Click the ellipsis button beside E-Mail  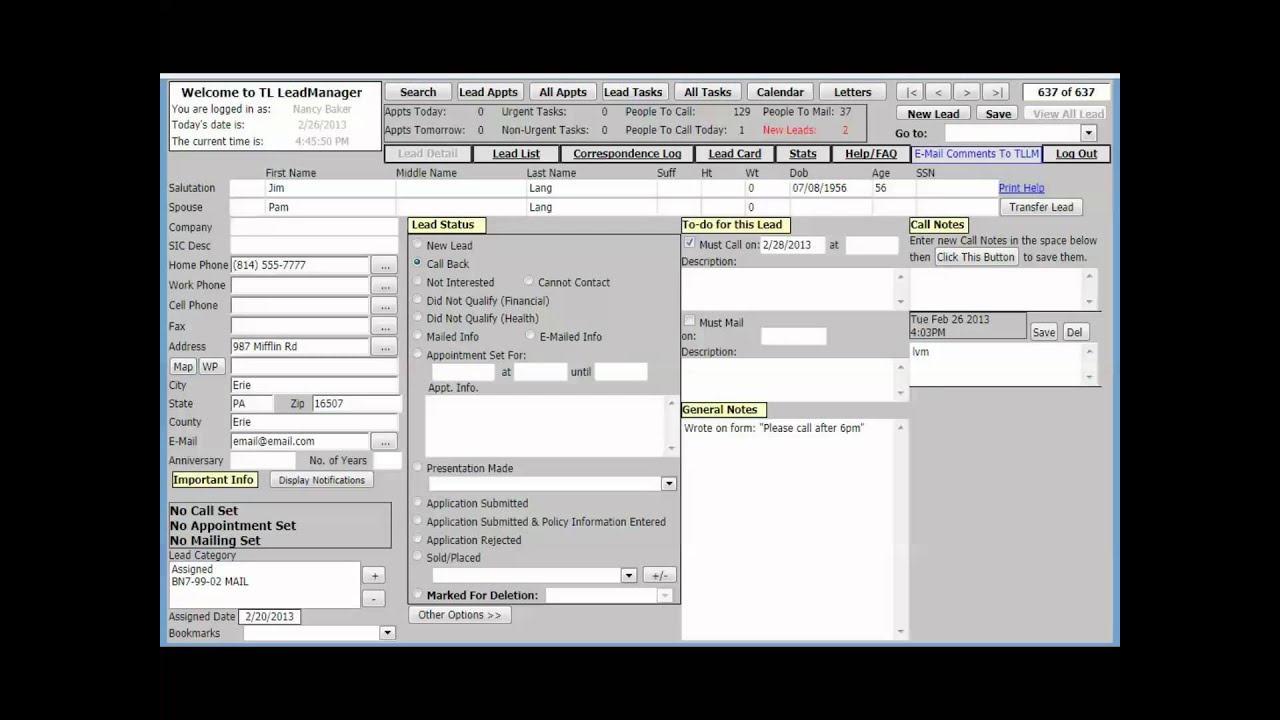point(385,442)
